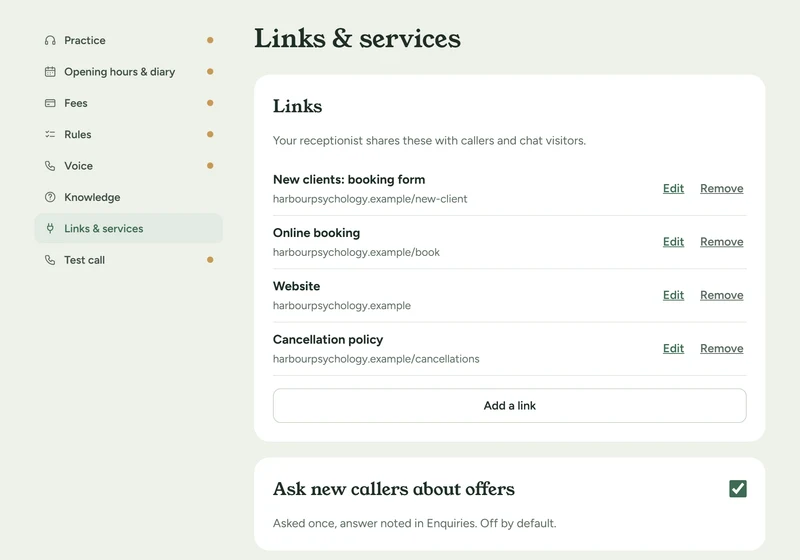Open the Fees section
The height and width of the screenshot is (560, 800).
click(129, 103)
